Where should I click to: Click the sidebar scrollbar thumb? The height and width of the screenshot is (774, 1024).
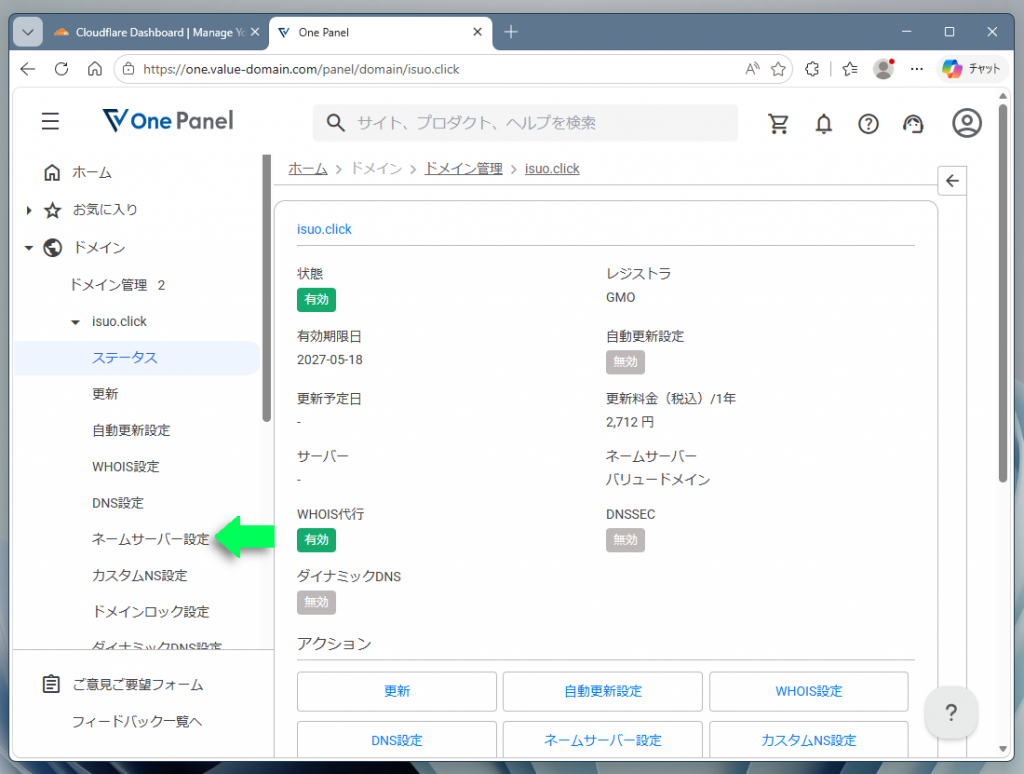tap(266, 287)
